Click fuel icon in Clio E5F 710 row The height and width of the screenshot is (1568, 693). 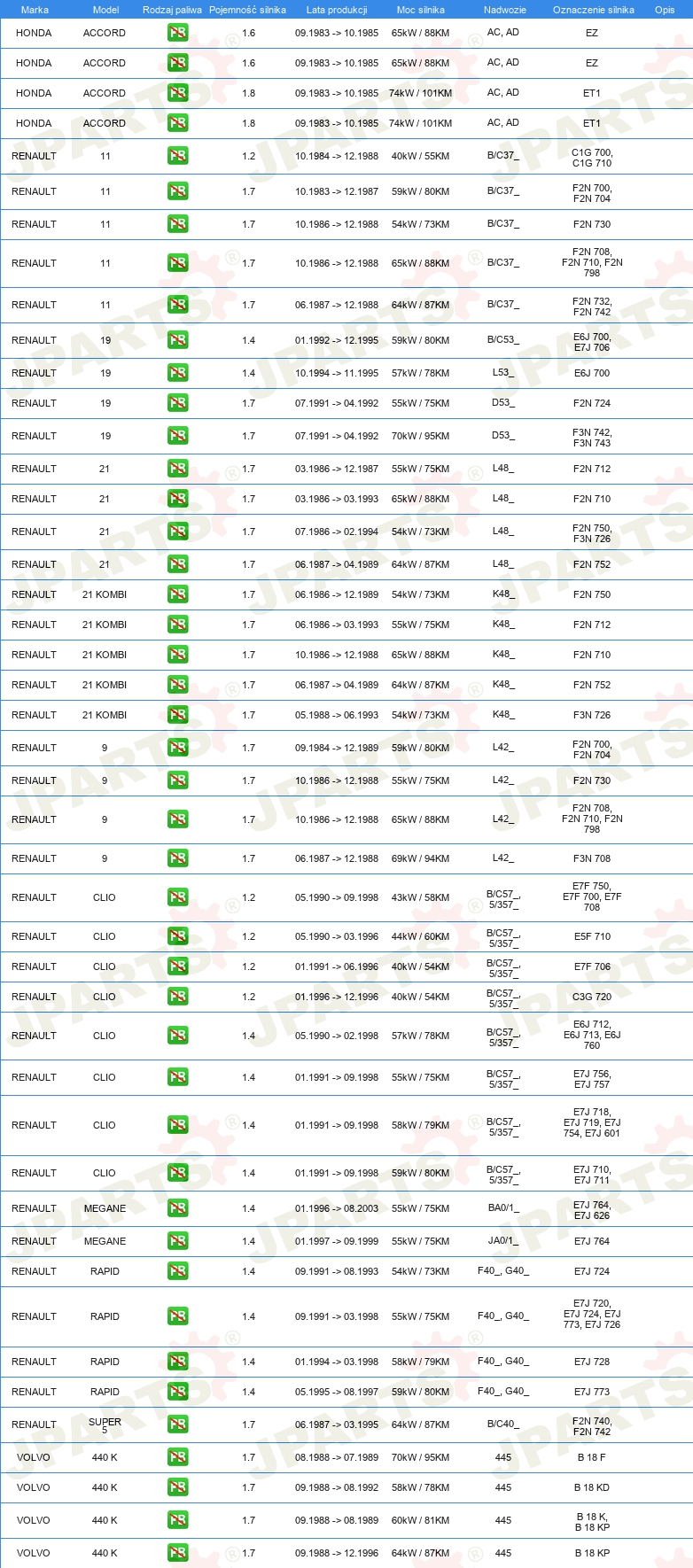pyautogui.click(x=177, y=936)
